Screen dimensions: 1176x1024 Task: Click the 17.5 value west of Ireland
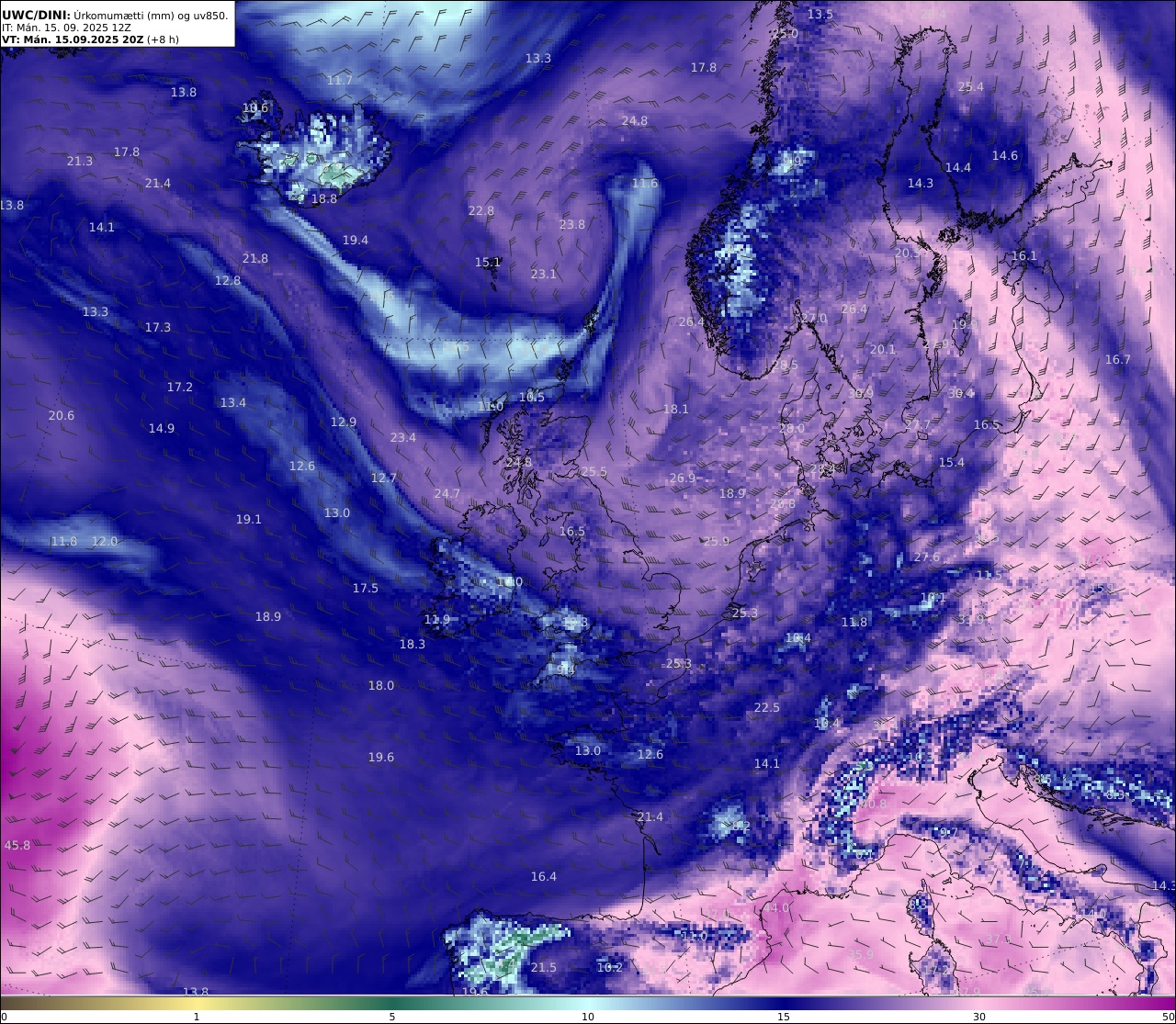pyautogui.click(x=366, y=589)
